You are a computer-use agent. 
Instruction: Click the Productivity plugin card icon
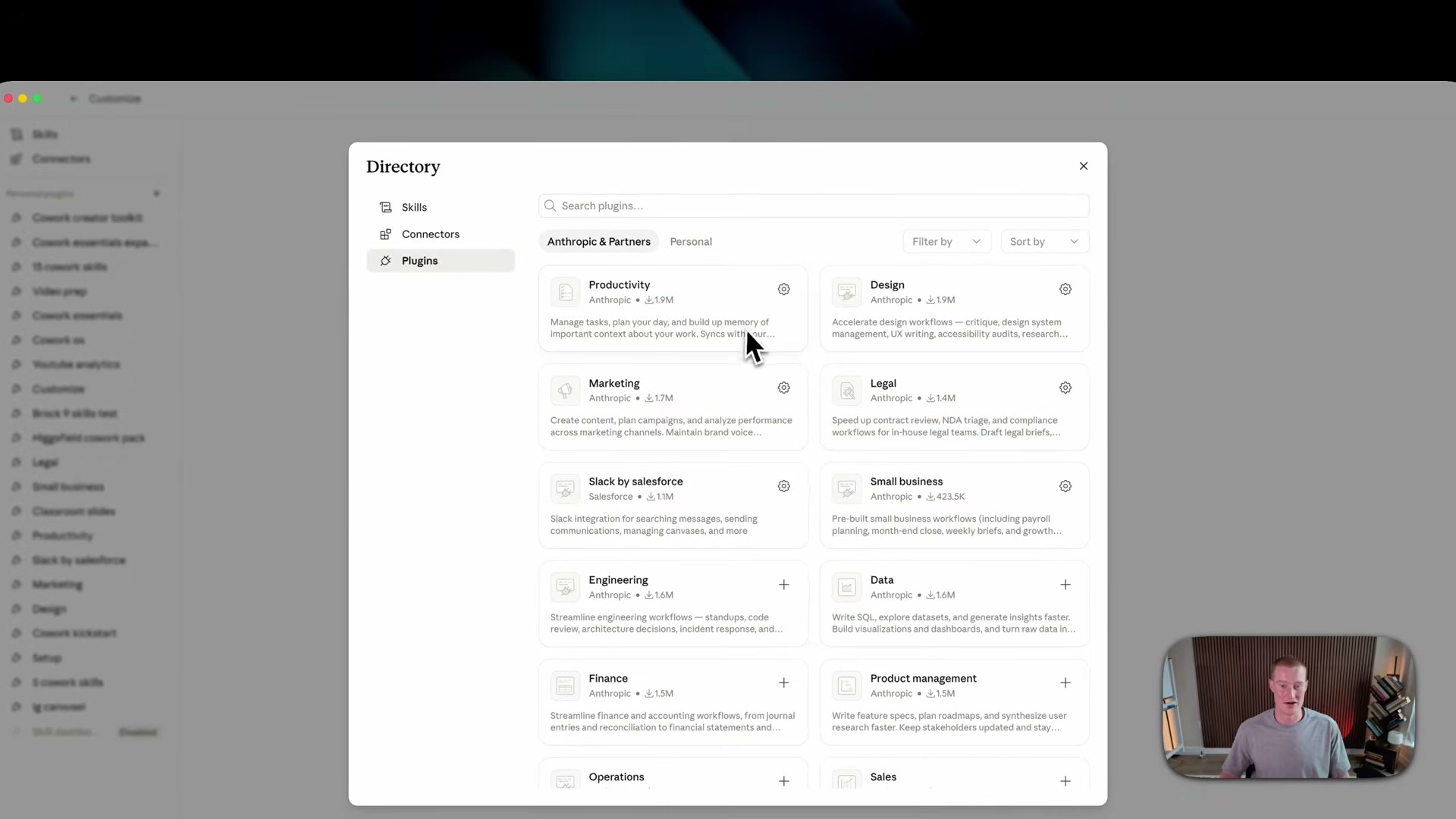pos(565,292)
